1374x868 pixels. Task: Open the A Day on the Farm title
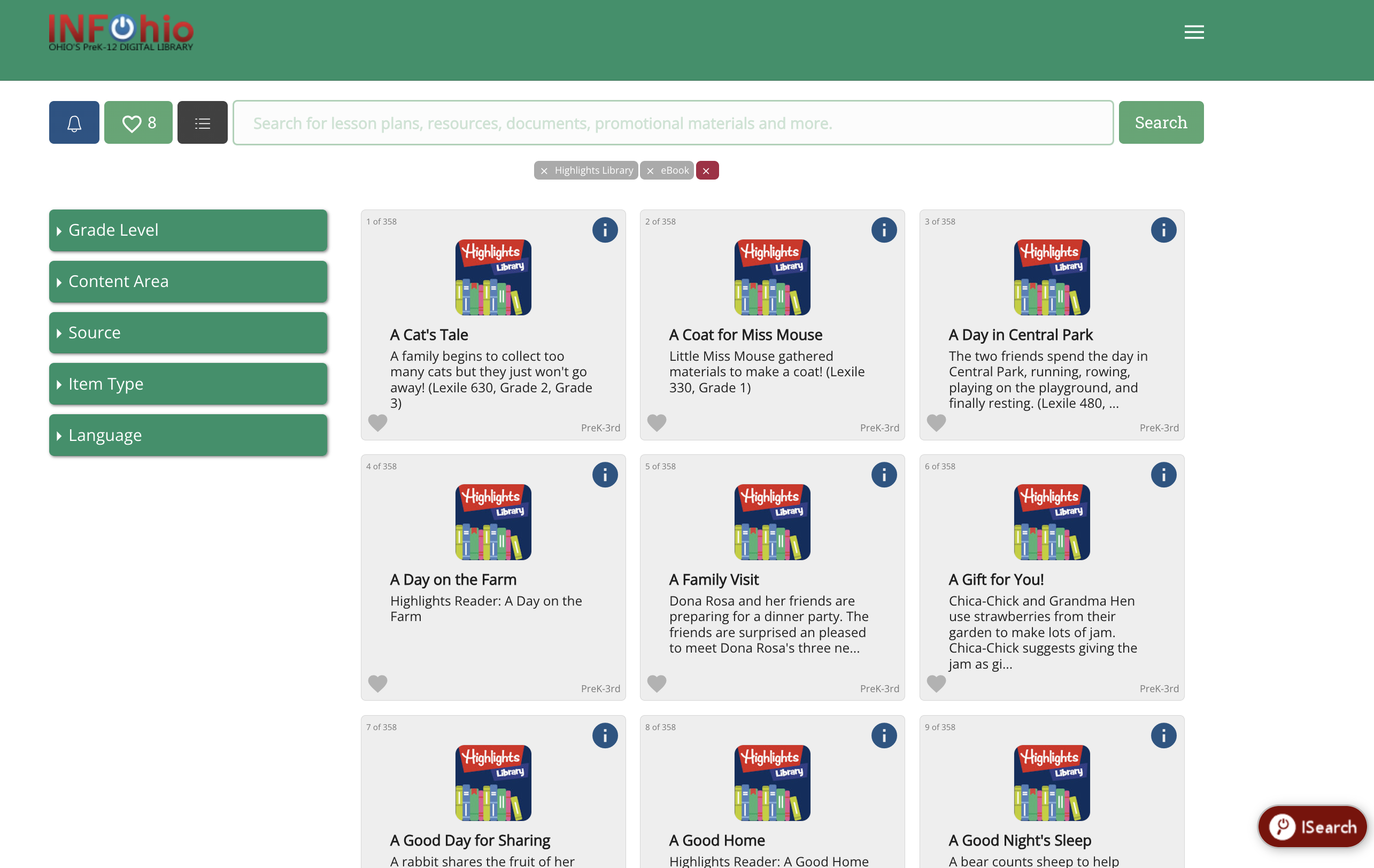click(453, 580)
